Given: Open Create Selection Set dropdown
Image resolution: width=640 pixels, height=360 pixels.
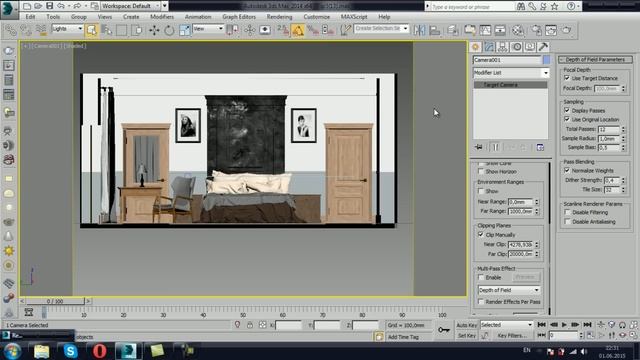Looking at the screenshot, I should pyautogui.click(x=381, y=29).
